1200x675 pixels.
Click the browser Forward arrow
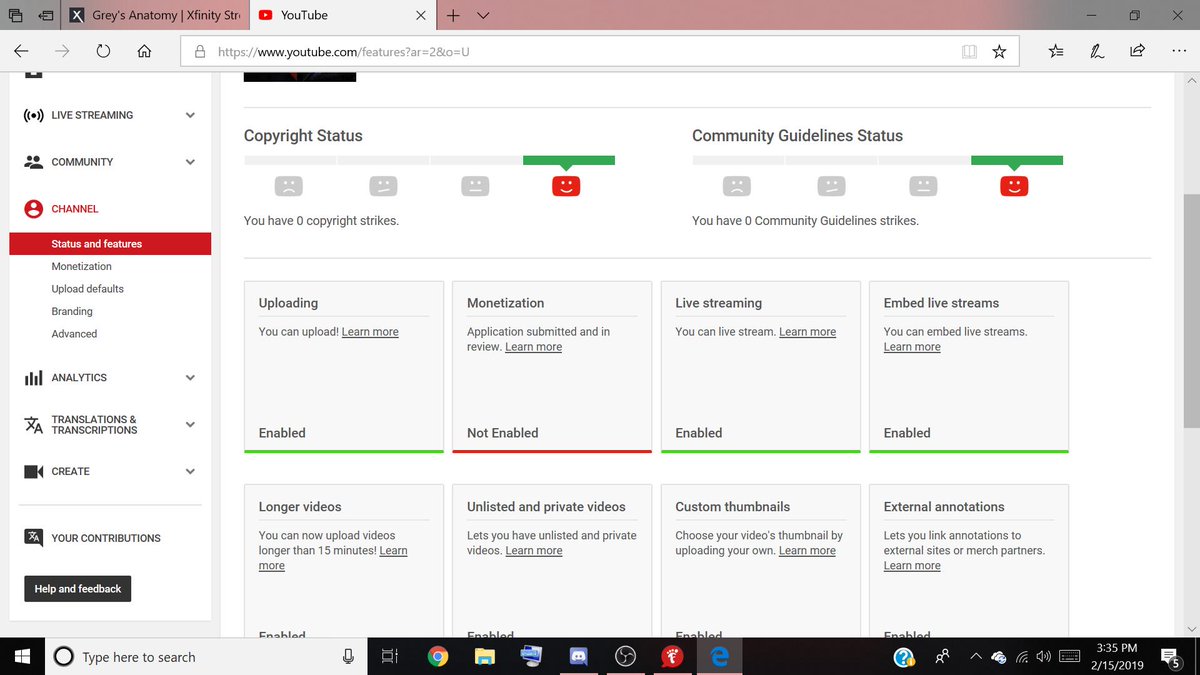tap(62, 51)
